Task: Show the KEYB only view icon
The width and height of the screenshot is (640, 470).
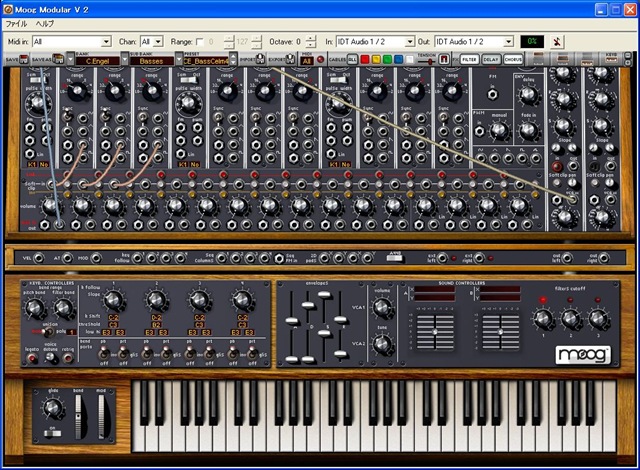Action: (611, 59)
